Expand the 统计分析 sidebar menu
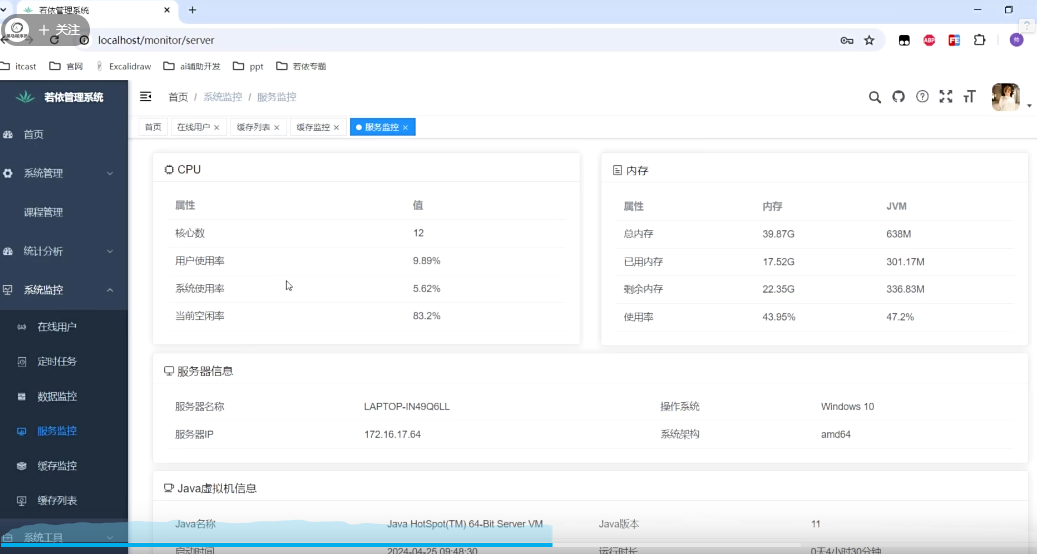 click(x=64, y=251)
